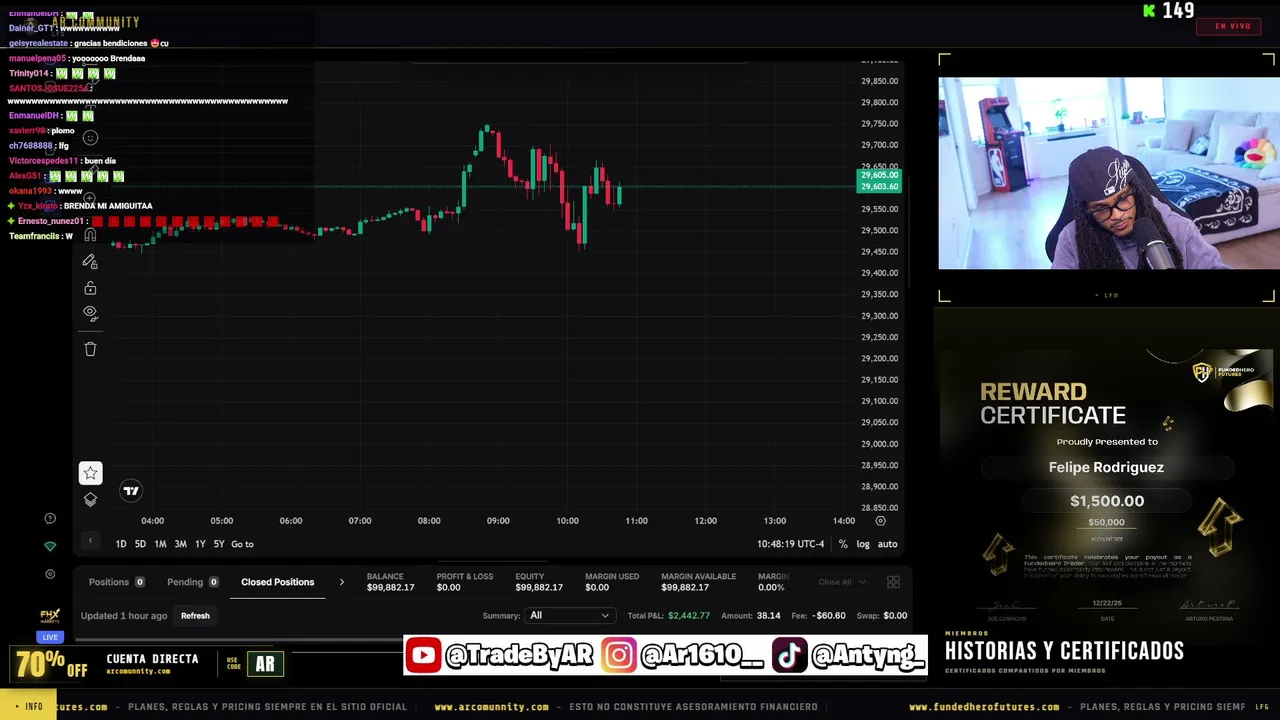Hide all drawings using the eye icon

(90, 313)
